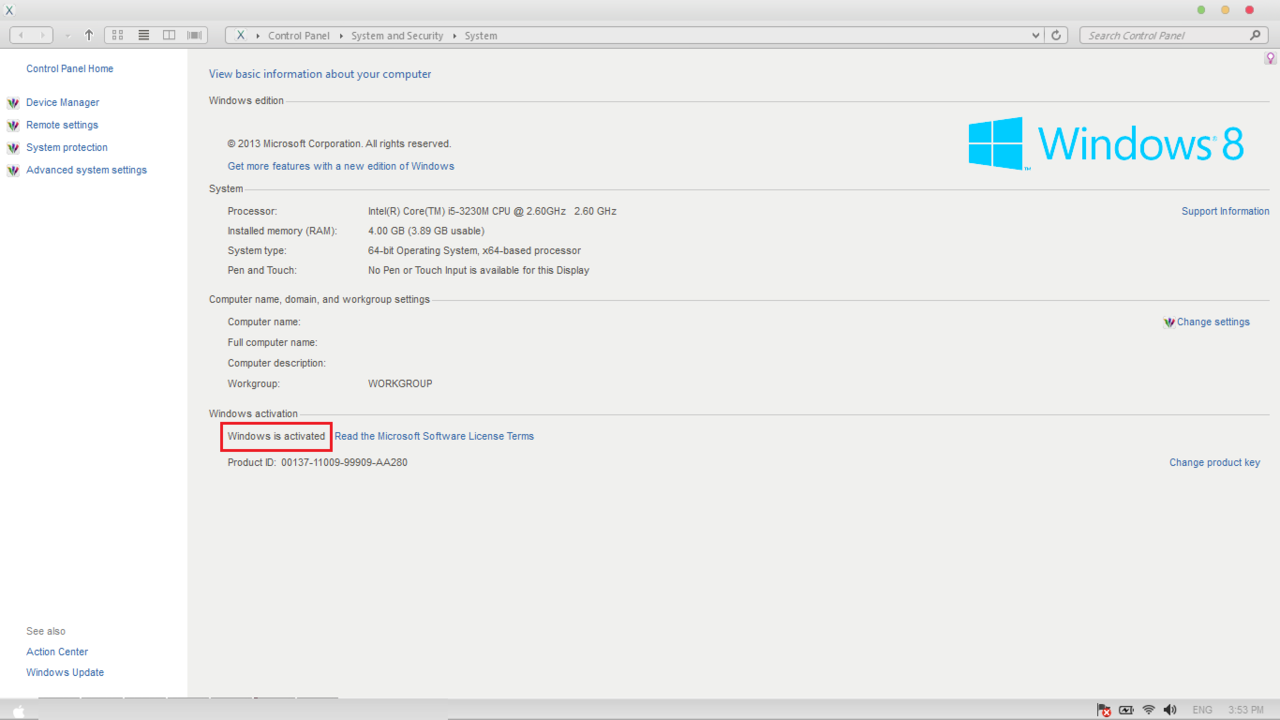
Task: Read the Microsoft Software License Terms
Action: [434, 436]
